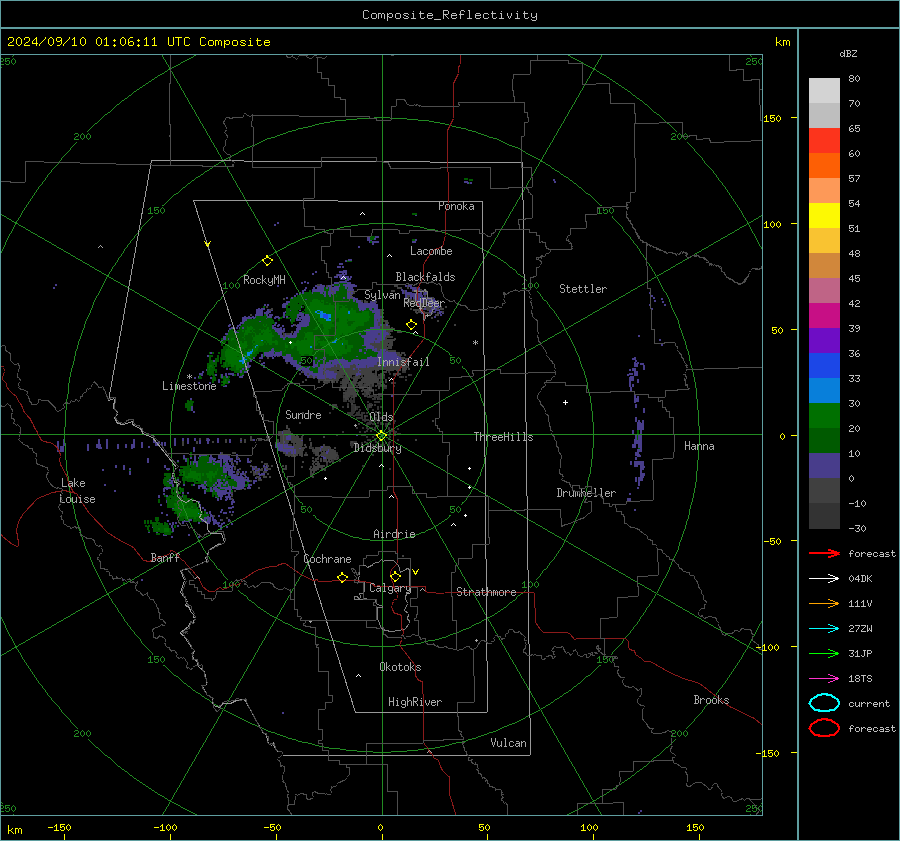The height and width of the screenshot is (841, 900).
Task: Click the yellow diamond marker beside RockyMH
Action: [267, 261]
